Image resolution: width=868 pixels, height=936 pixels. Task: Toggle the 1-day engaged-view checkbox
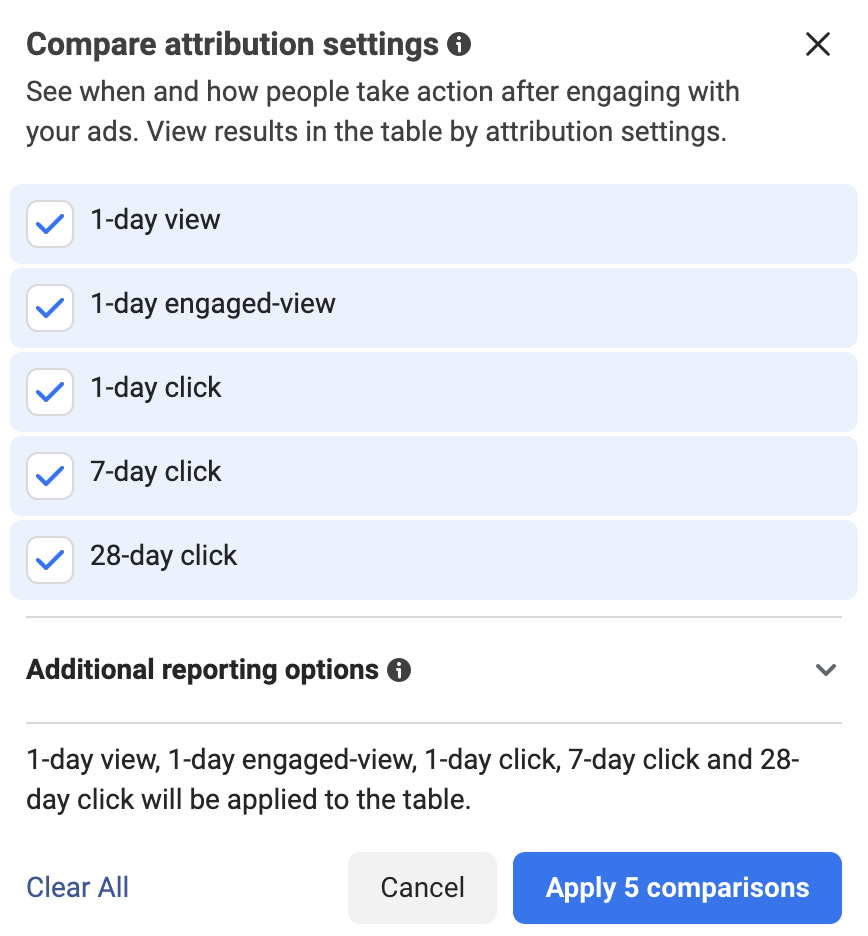tap(50, 308)
